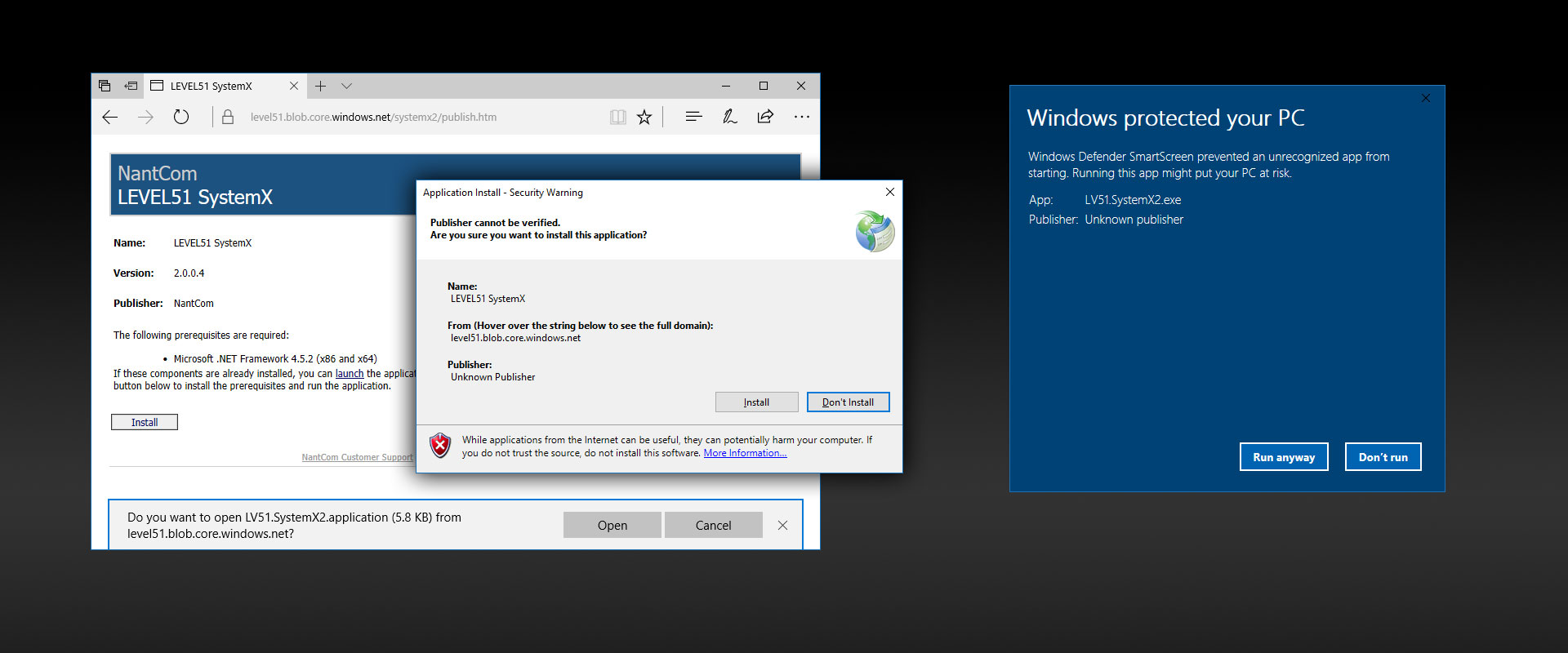
Task: Follow the More Information link
Action: [745, 454]
